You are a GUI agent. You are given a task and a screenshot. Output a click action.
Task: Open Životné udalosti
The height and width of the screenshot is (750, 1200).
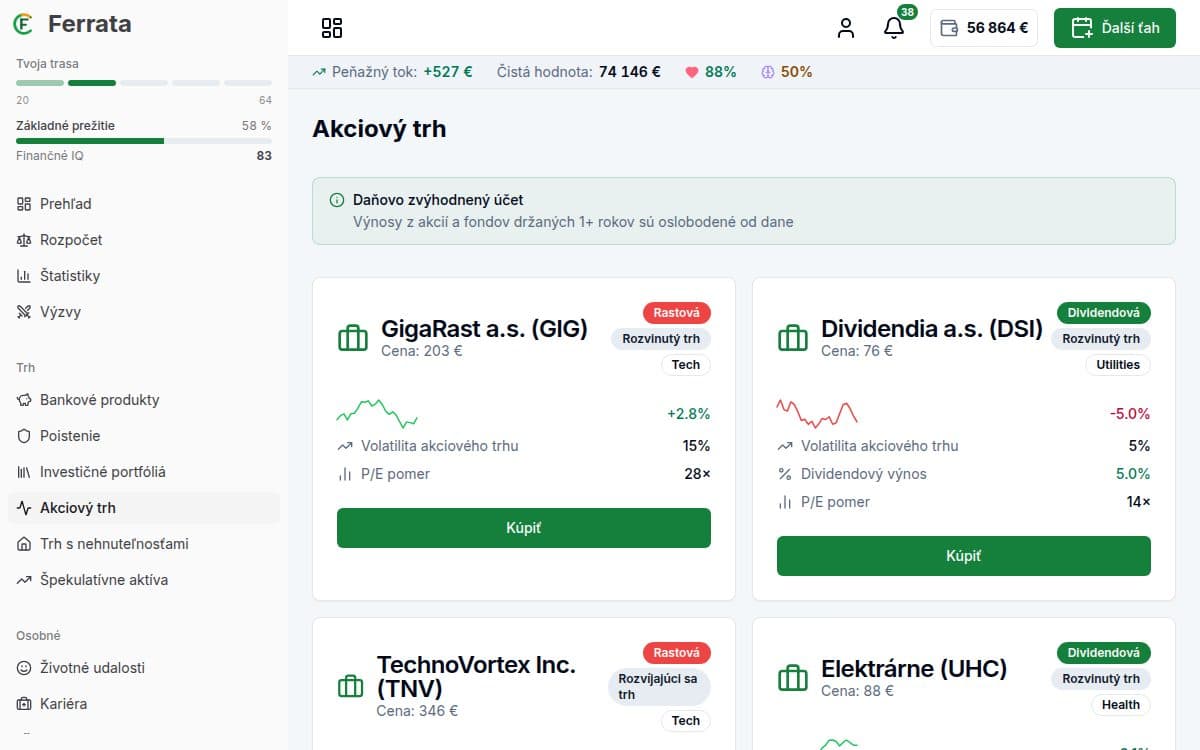point(144,668)
